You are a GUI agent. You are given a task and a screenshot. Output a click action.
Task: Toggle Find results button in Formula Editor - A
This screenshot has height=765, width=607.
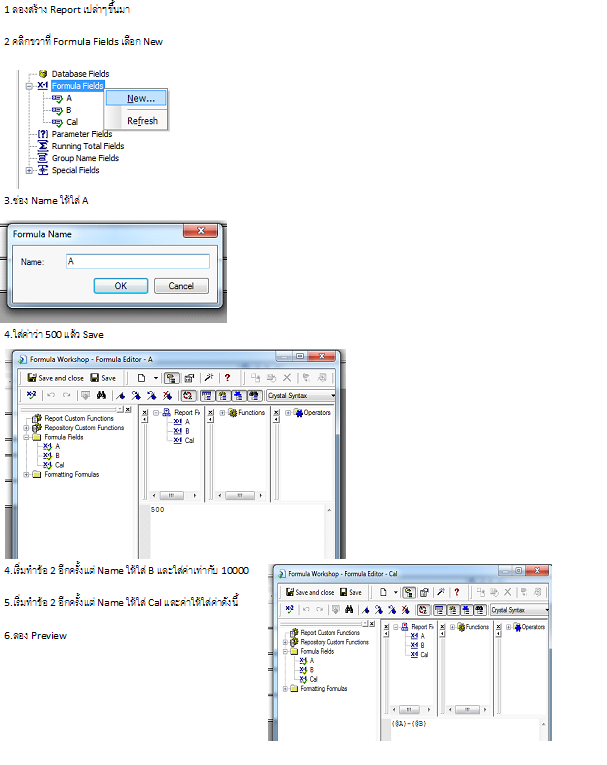tap(253, 396)
